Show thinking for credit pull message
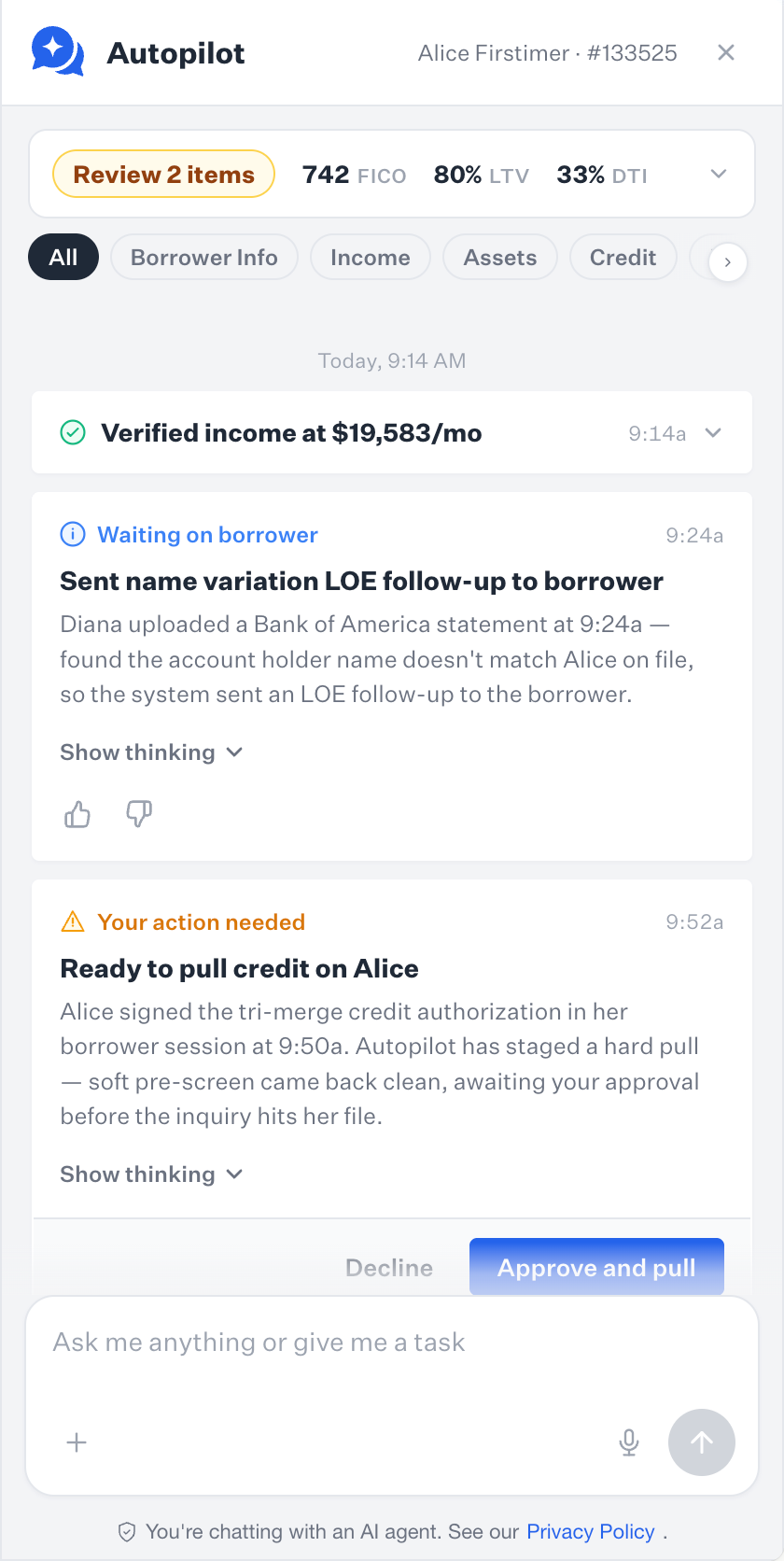Screen dimensions: 784x1561 click(x=151, y=1174)
